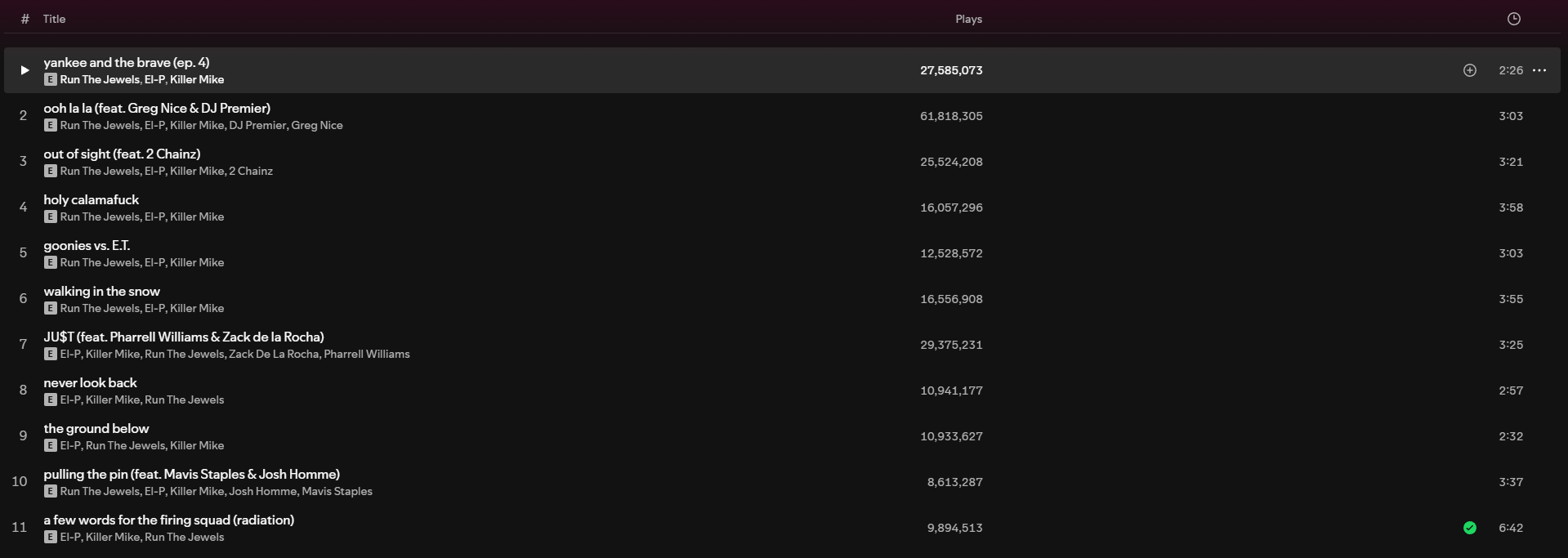Click the Plays column header
Screen dimensions: 1568x558
click(x=968, y=19)
